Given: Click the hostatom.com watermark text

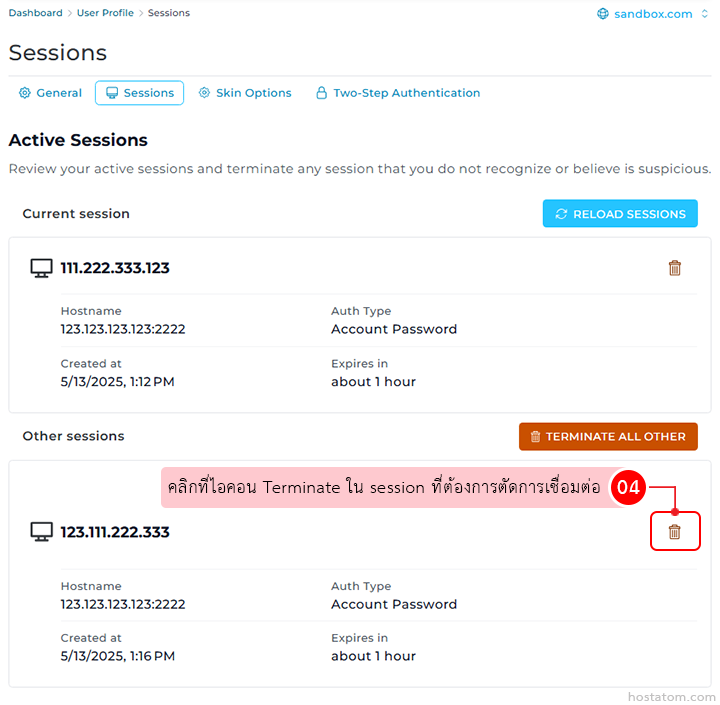Looking at the screenshot, I should tap(671, 696).
